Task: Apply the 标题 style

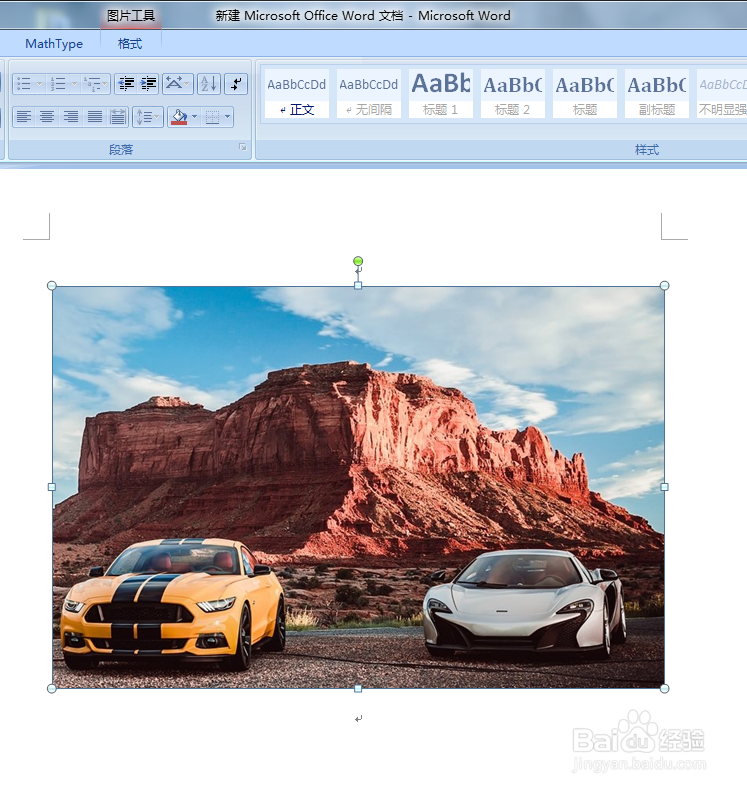Action: [585, 94]
